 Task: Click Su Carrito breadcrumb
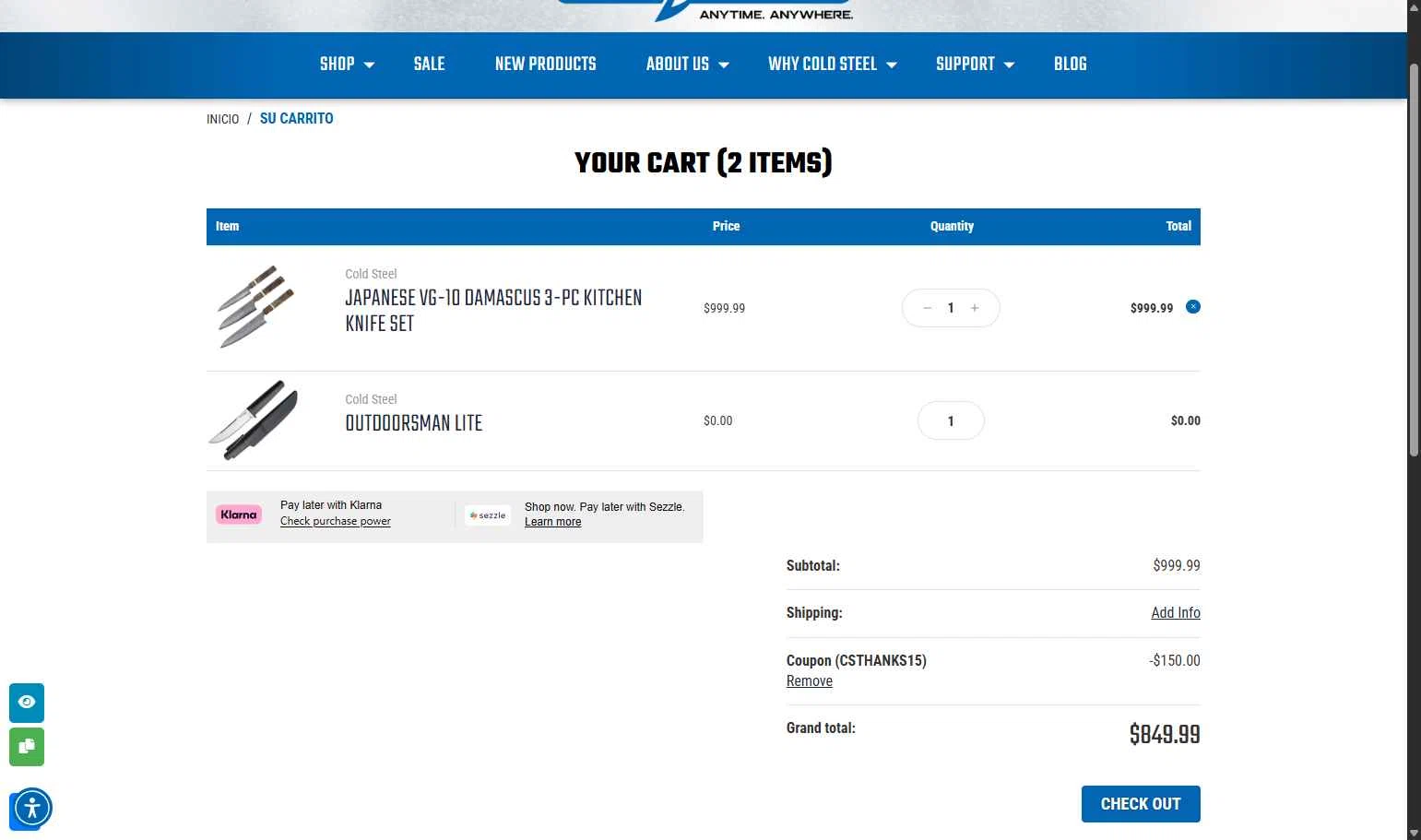297,118
